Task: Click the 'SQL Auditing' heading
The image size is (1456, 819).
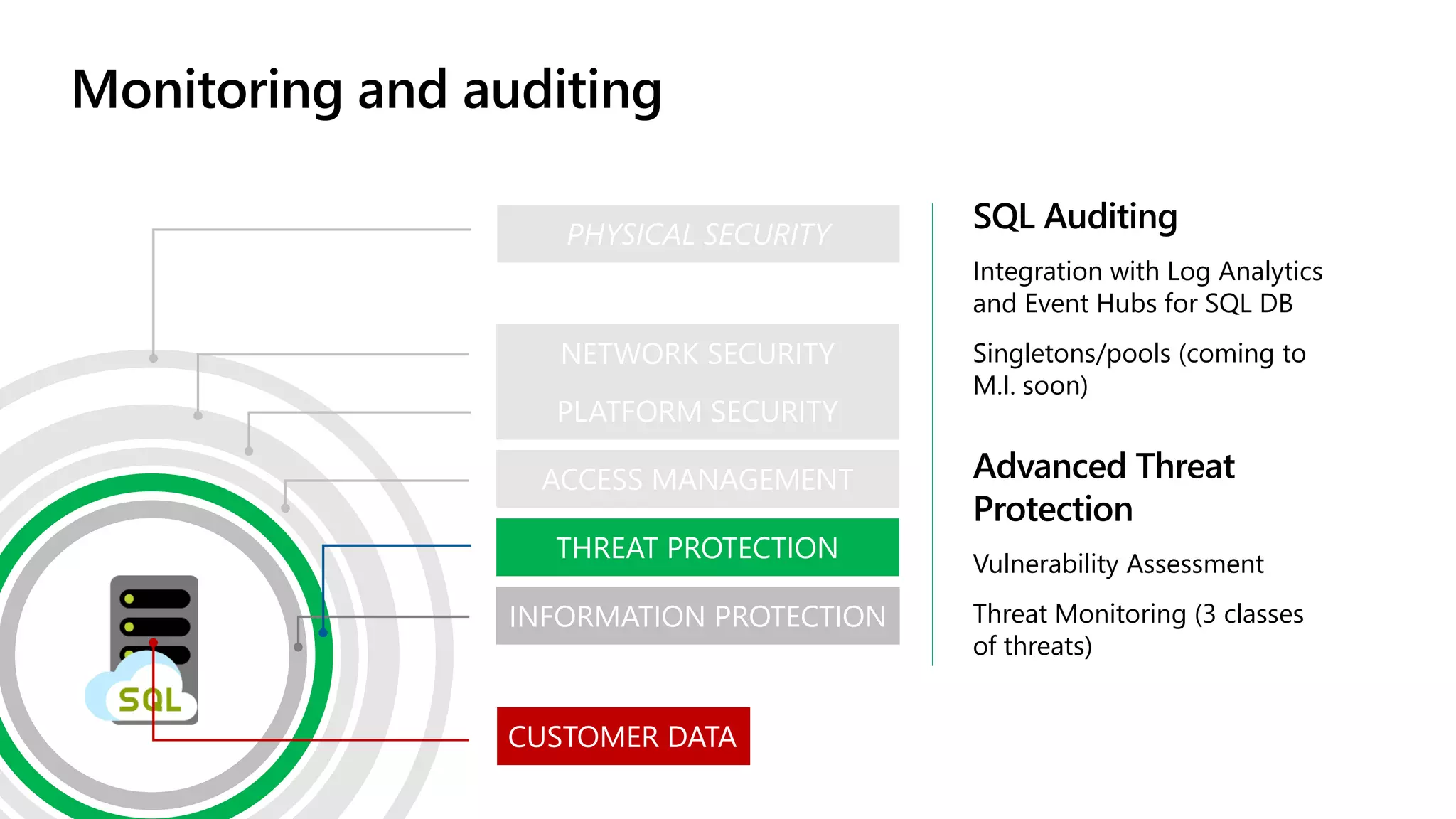Action: [x=1075, y=216]
